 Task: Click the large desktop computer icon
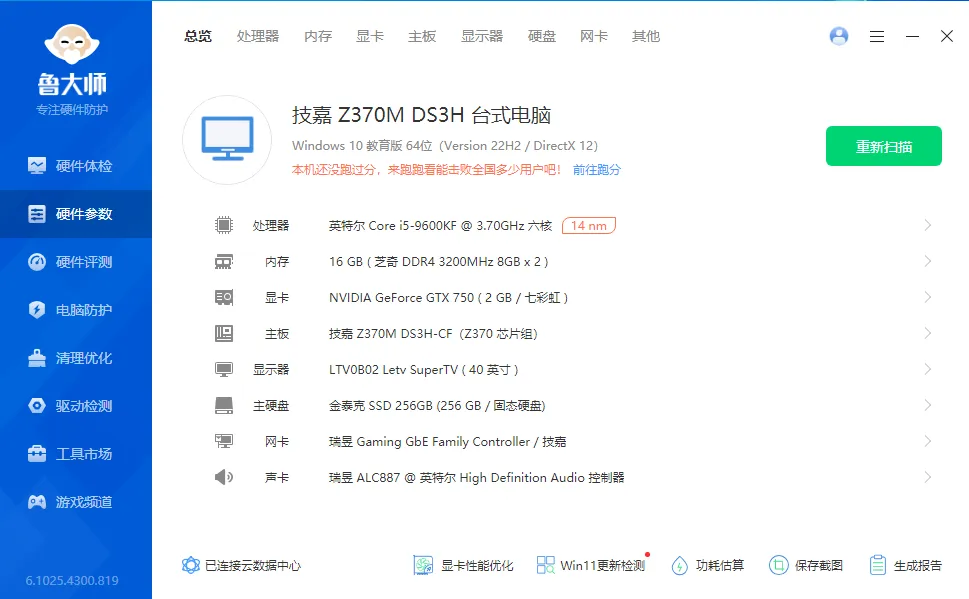[x=227, y=140]
